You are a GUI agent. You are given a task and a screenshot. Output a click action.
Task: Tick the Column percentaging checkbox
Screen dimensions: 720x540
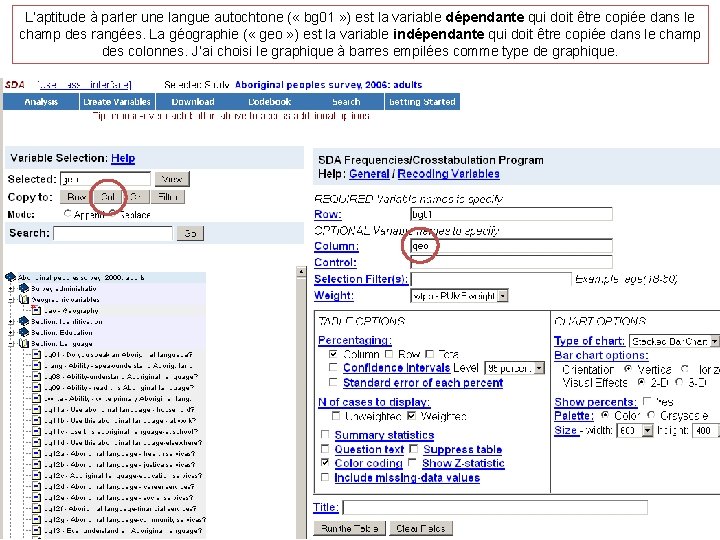click(333, 354)
